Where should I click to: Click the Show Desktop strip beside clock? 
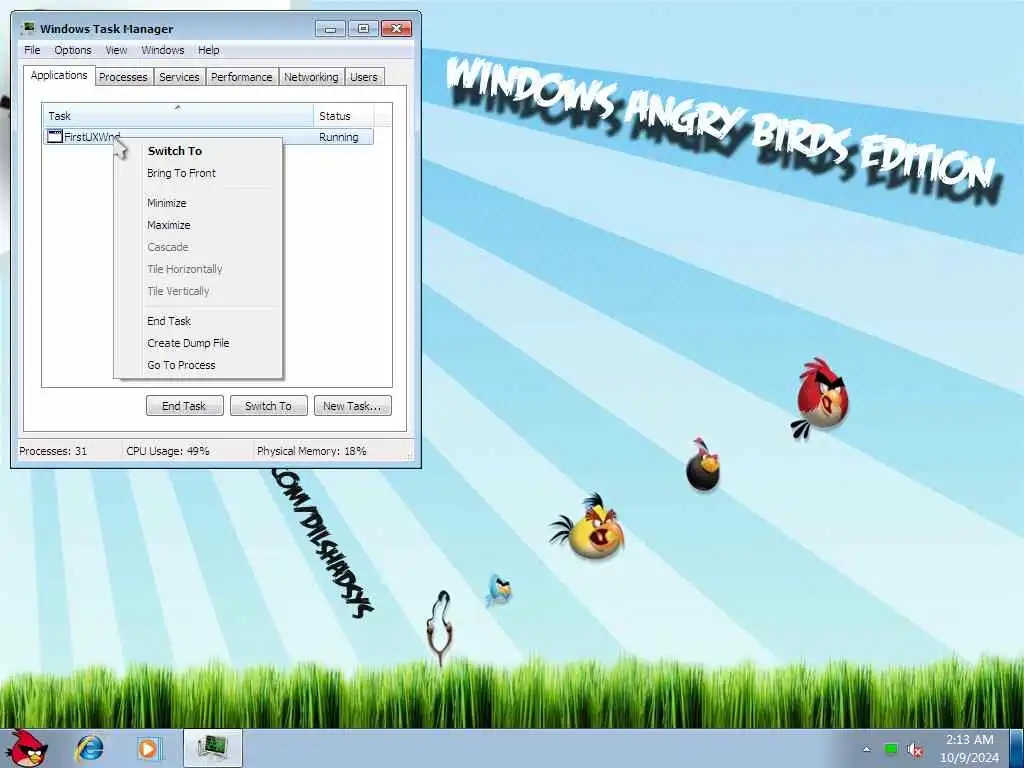tap(1016, 748)
